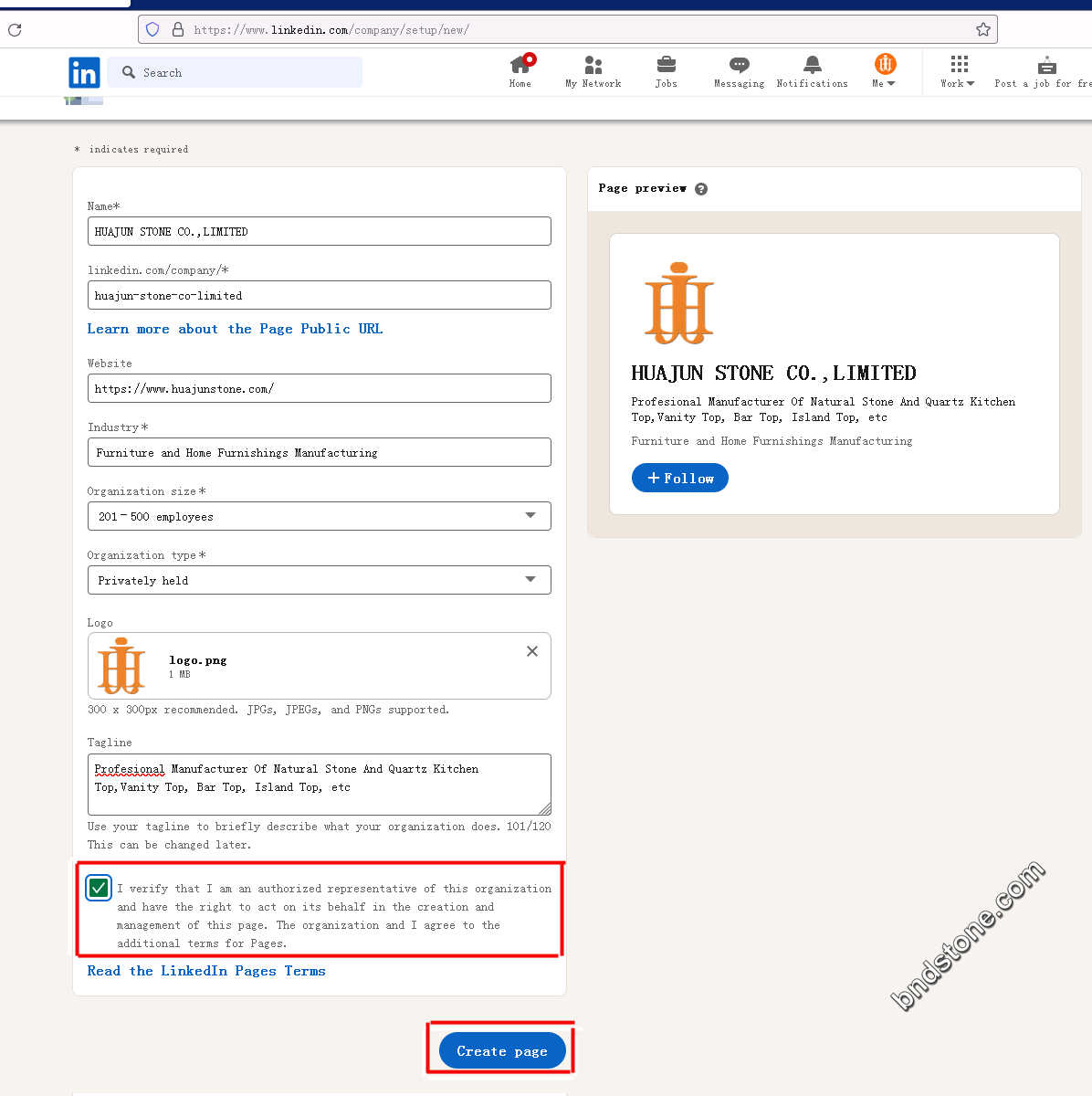Open the Work apps grid menu
Image resolution: width=1092 pixels, height=1096 pixels.
tap(959, 71)
